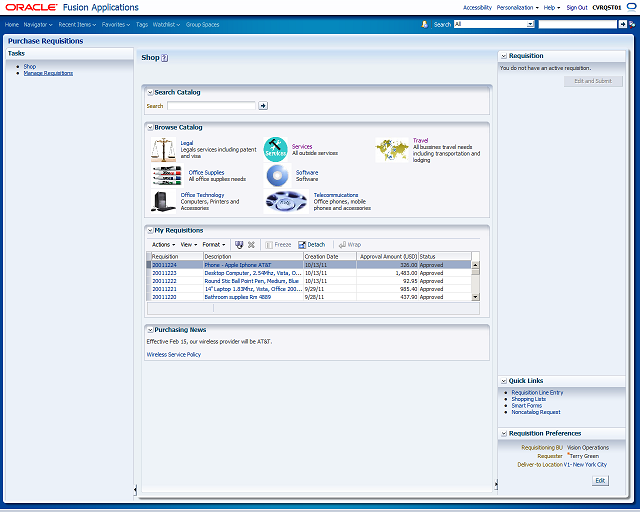Click the table scroll up arrow
This screenshot has height=512, width=640.
[x=476, y=265]
